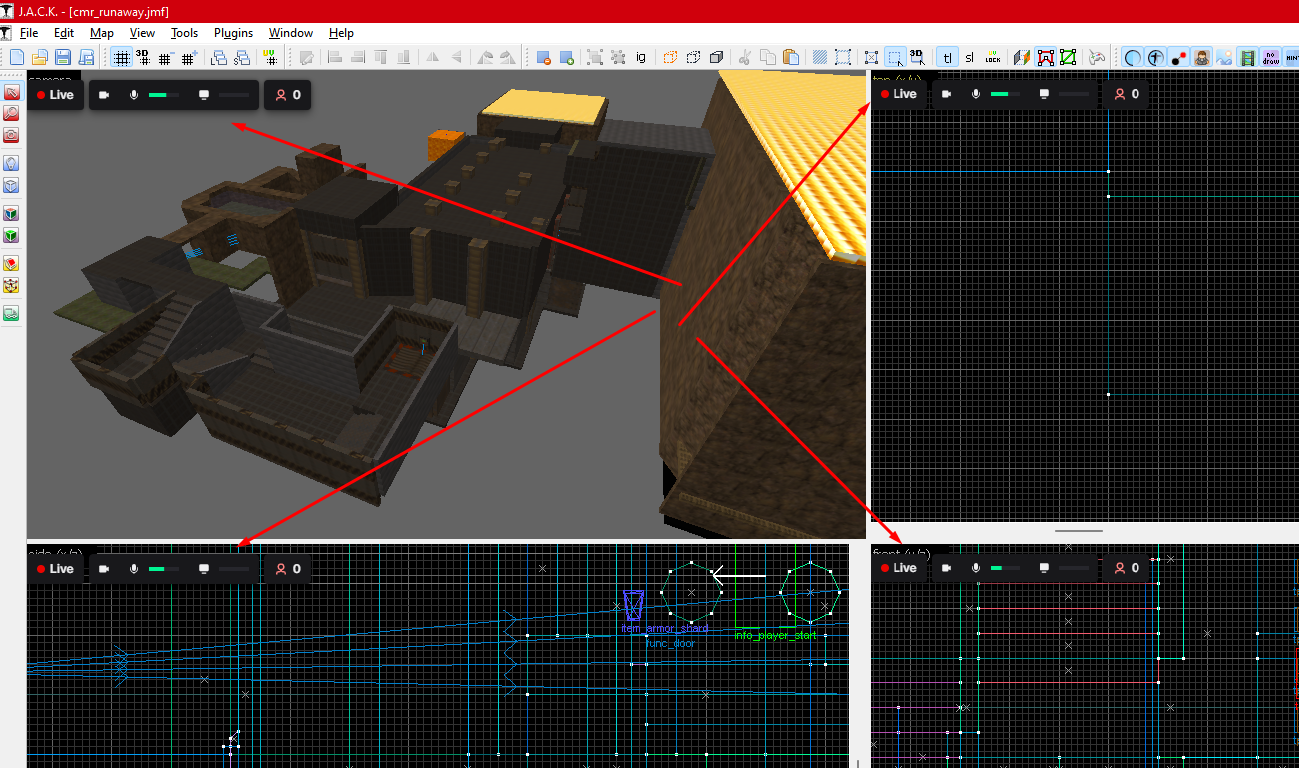Toggle the 'no draw' filter button
1299x768 pixels.
[1271, 57]
